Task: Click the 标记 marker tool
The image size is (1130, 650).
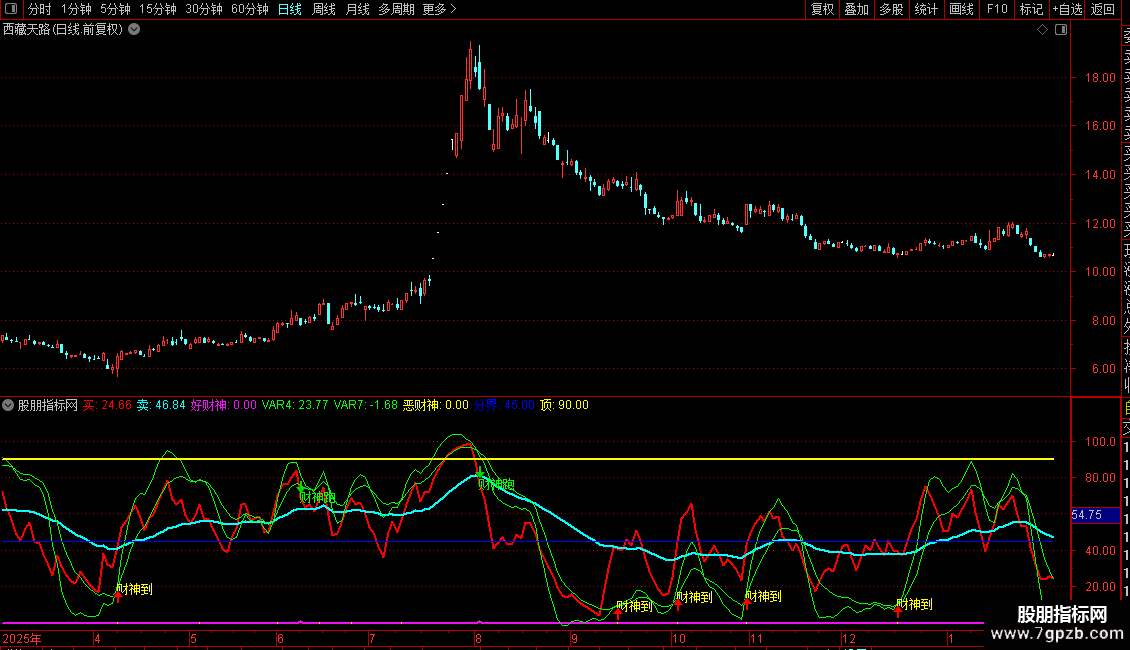Action: click(1031, 9)
